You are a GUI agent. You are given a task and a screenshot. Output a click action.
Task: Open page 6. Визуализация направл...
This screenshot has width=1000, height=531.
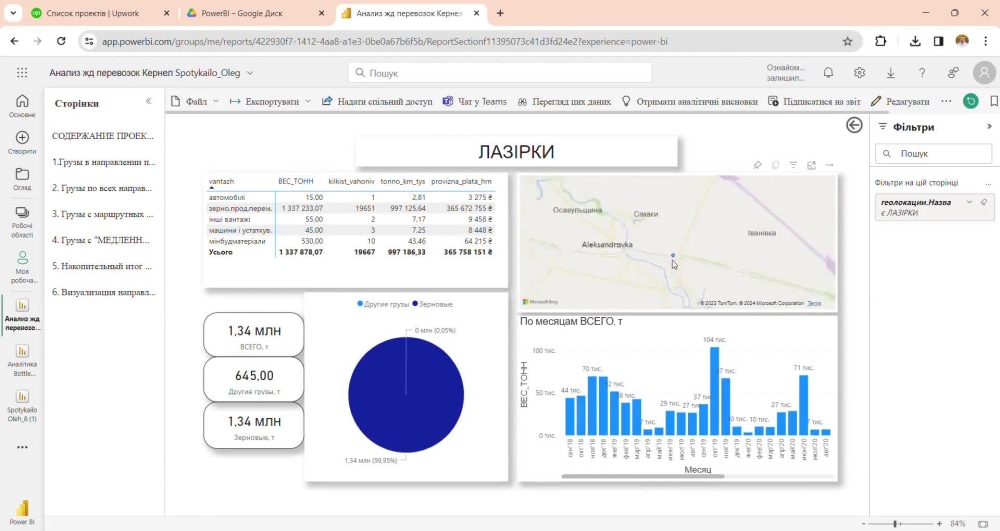(103, 293)
